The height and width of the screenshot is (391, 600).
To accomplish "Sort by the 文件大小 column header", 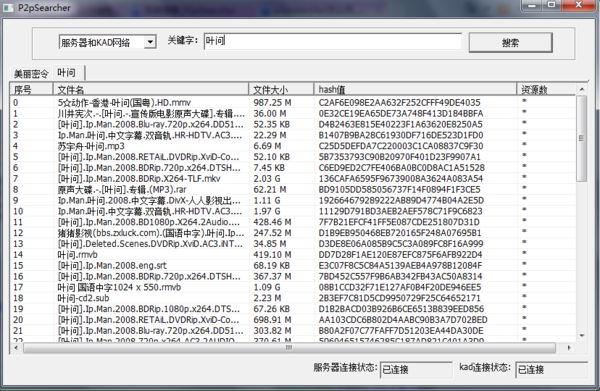I will pyautogui.click(x=281, y=90).
